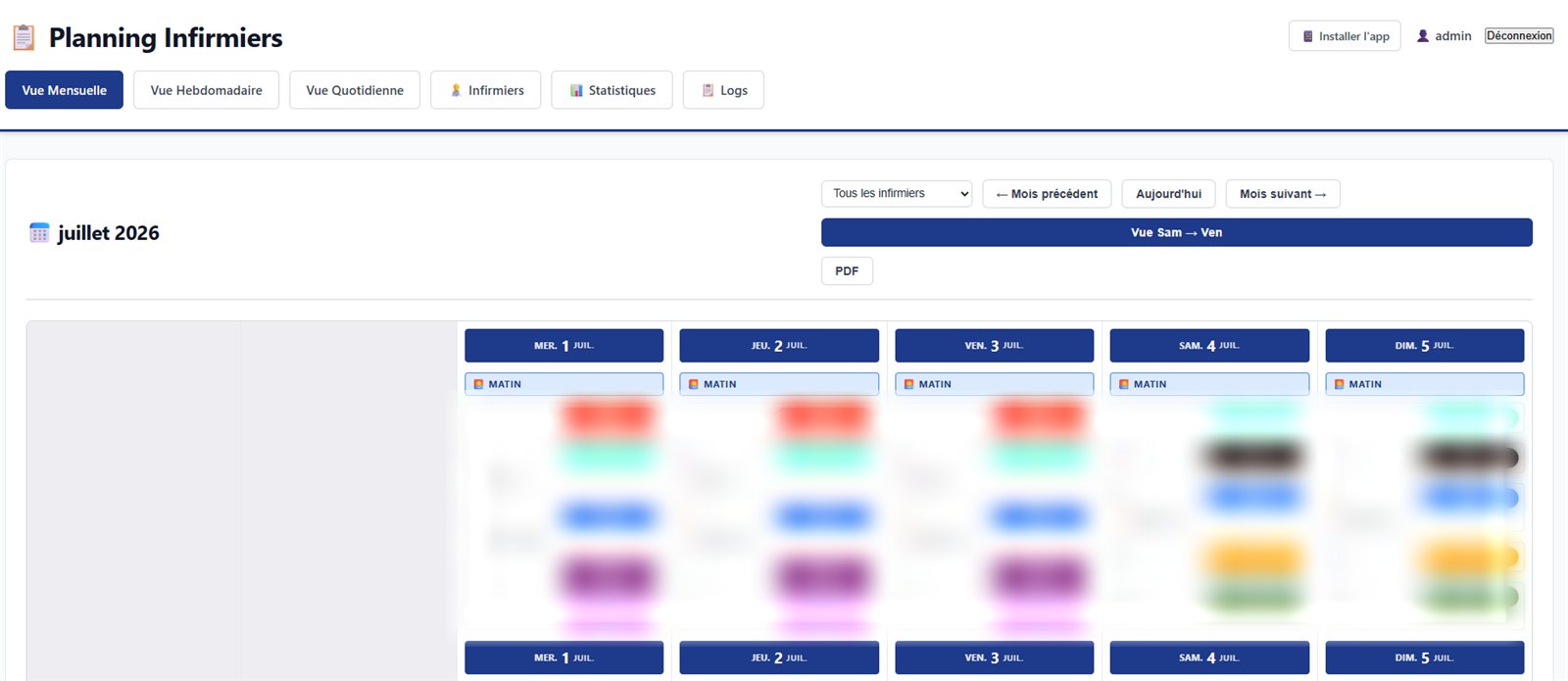This screenshot has height=681, width=1568.
Task: Export the planning with PDF button
Action: [847, 271]
